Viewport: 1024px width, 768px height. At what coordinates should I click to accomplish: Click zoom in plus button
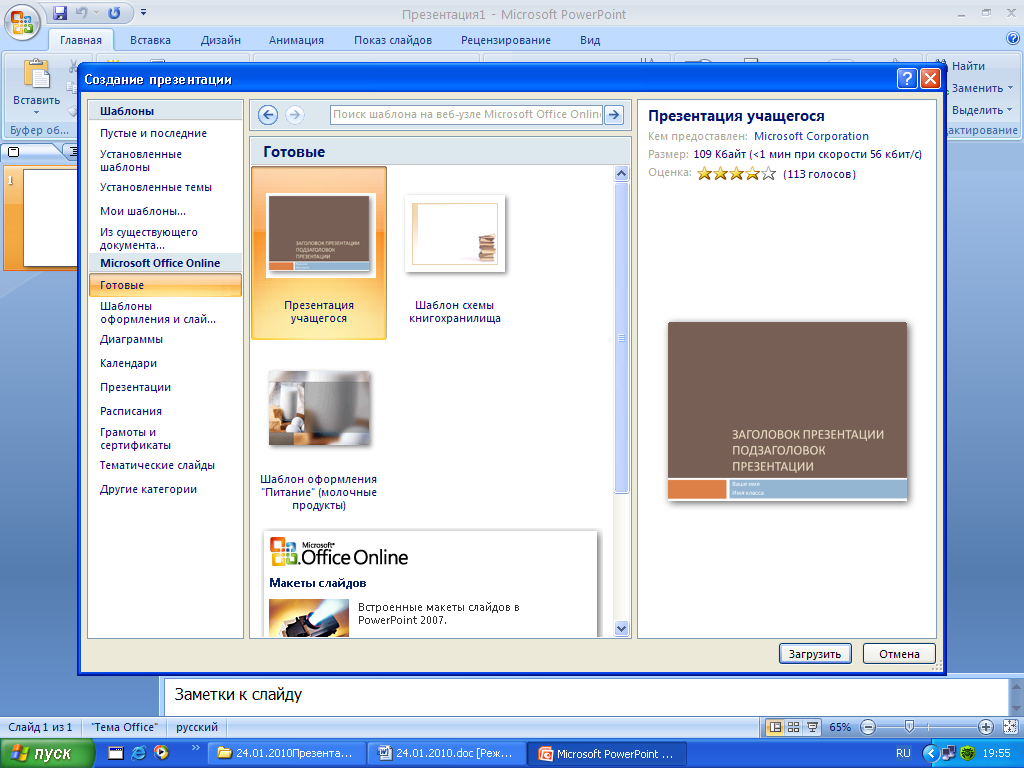click(985, 727)
